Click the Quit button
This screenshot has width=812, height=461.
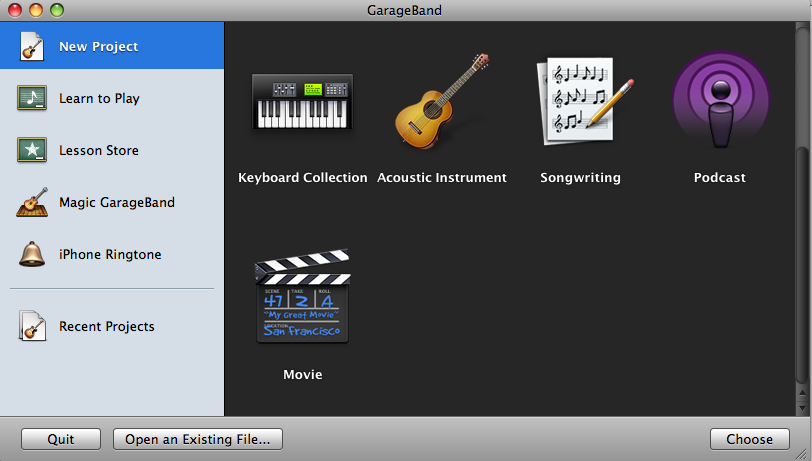61,439
